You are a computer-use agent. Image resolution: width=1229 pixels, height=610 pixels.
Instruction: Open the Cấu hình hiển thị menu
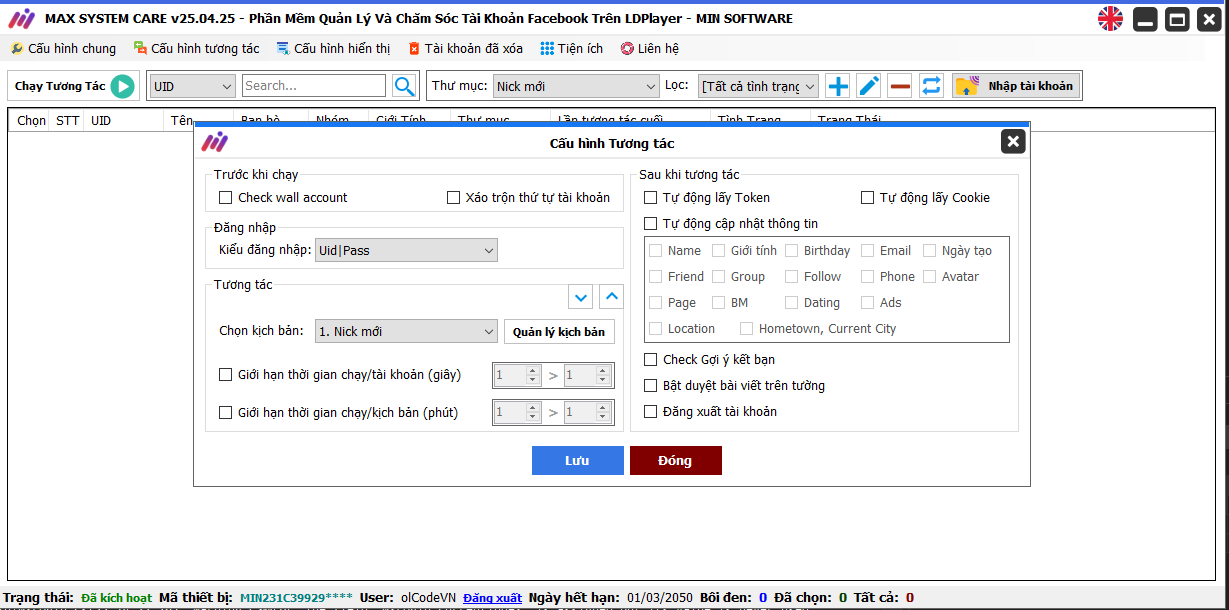(x=334, y=48)
